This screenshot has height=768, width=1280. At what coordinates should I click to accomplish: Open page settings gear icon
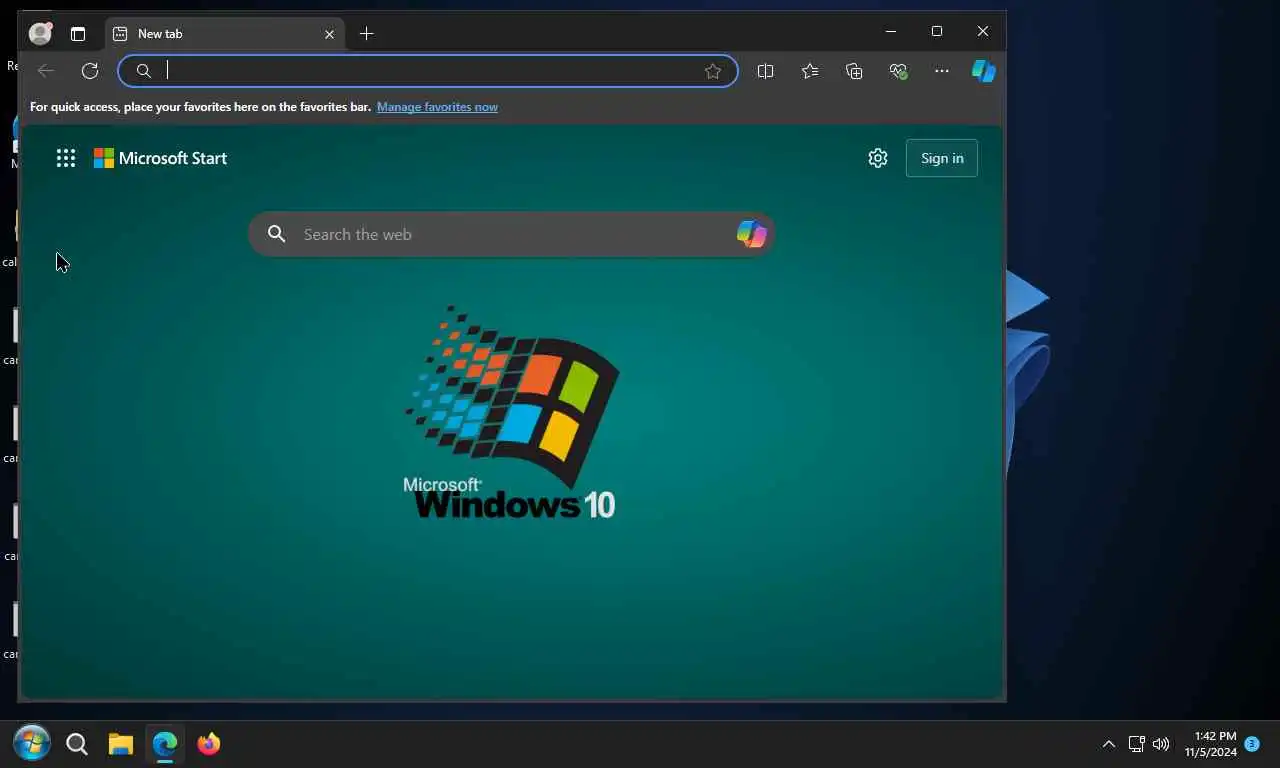(x=878, y=158)
